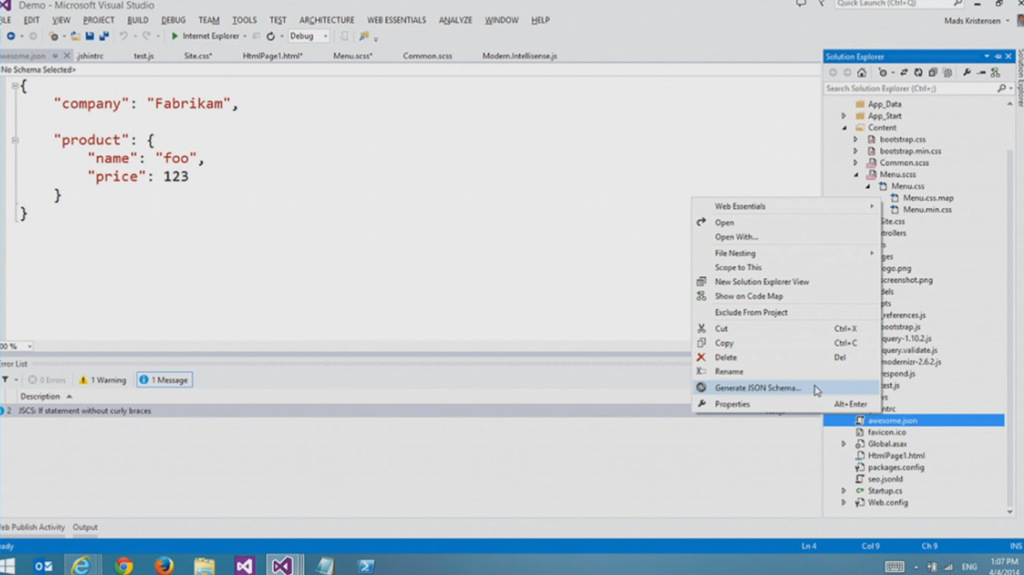This screenshot has height=575, width=1024.
Task: Open the Debug configuration dropdown
Action: 308,36
